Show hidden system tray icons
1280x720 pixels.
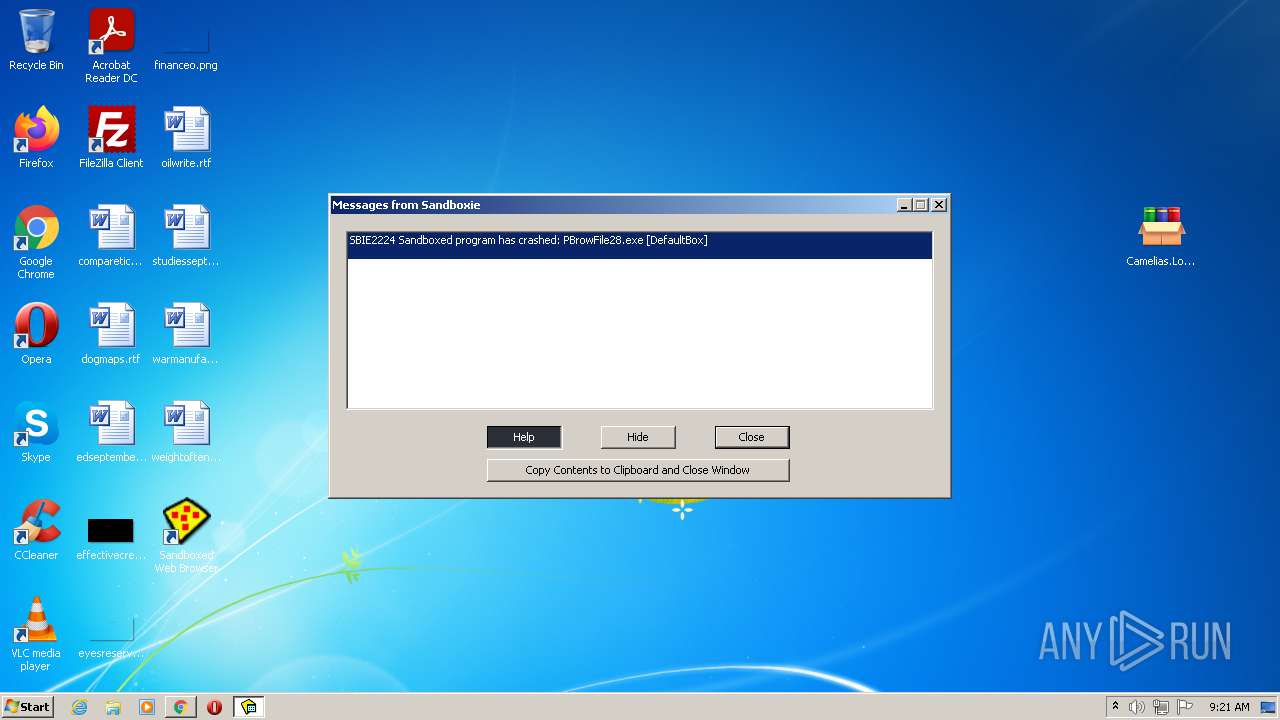click(1115, 707)
